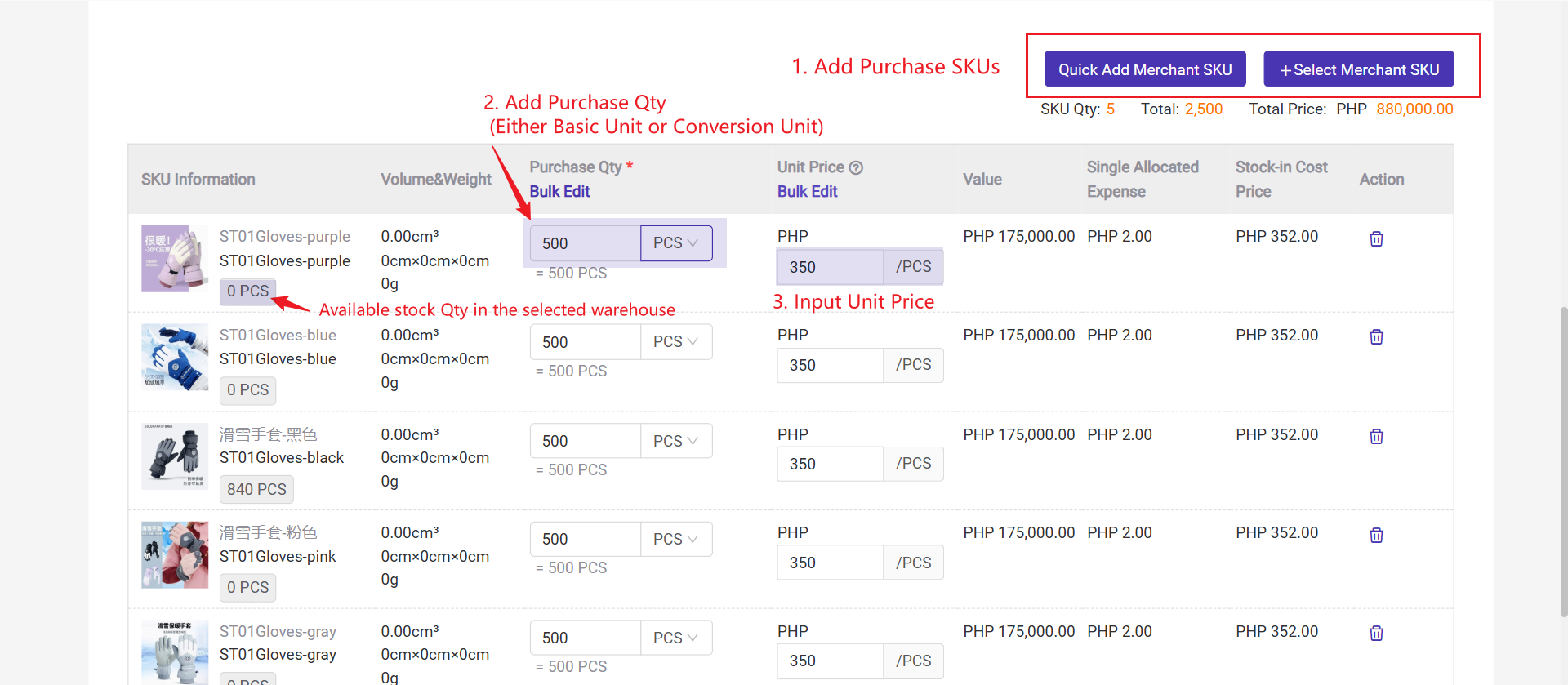Click Quick Add Merchant SKU button

1144,69
